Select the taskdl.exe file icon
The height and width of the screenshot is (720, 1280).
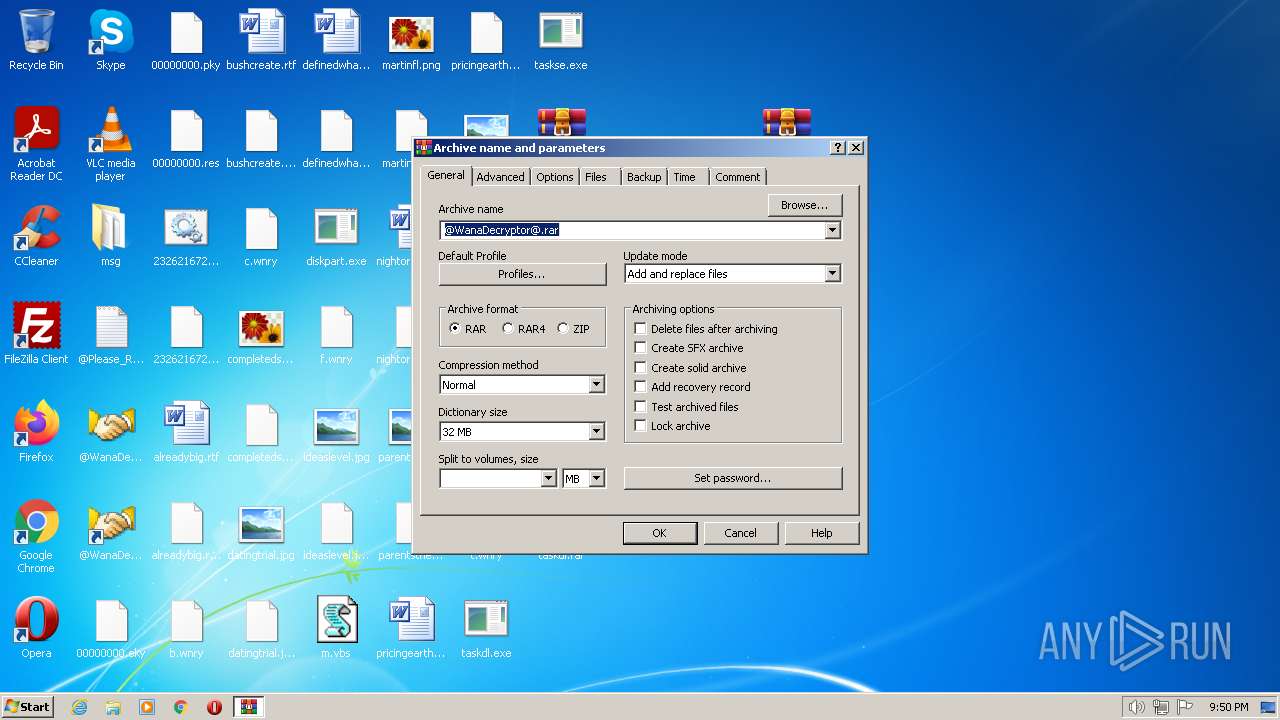click(486, 629)
